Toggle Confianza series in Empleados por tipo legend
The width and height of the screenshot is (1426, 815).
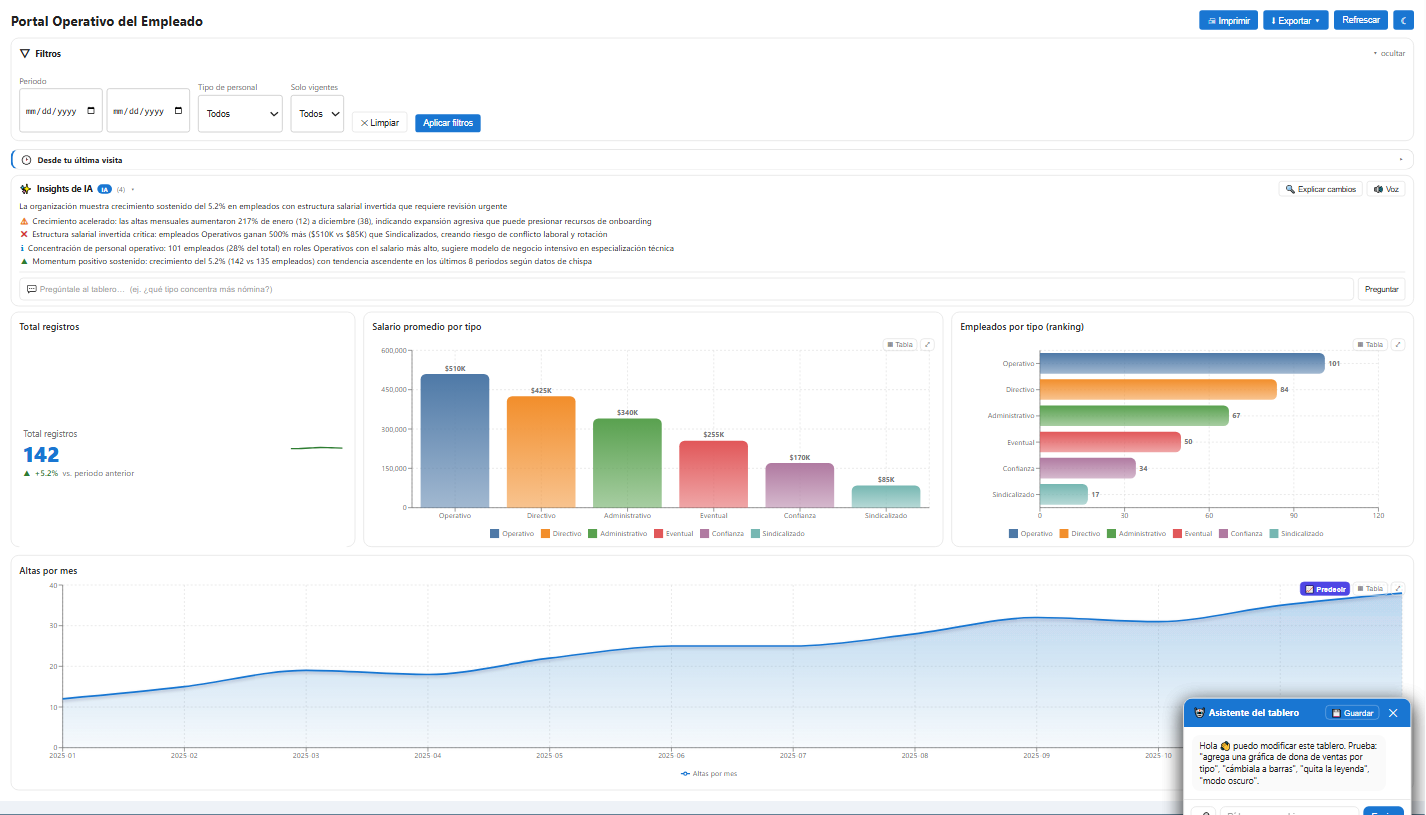click(x=1239, y=534)
